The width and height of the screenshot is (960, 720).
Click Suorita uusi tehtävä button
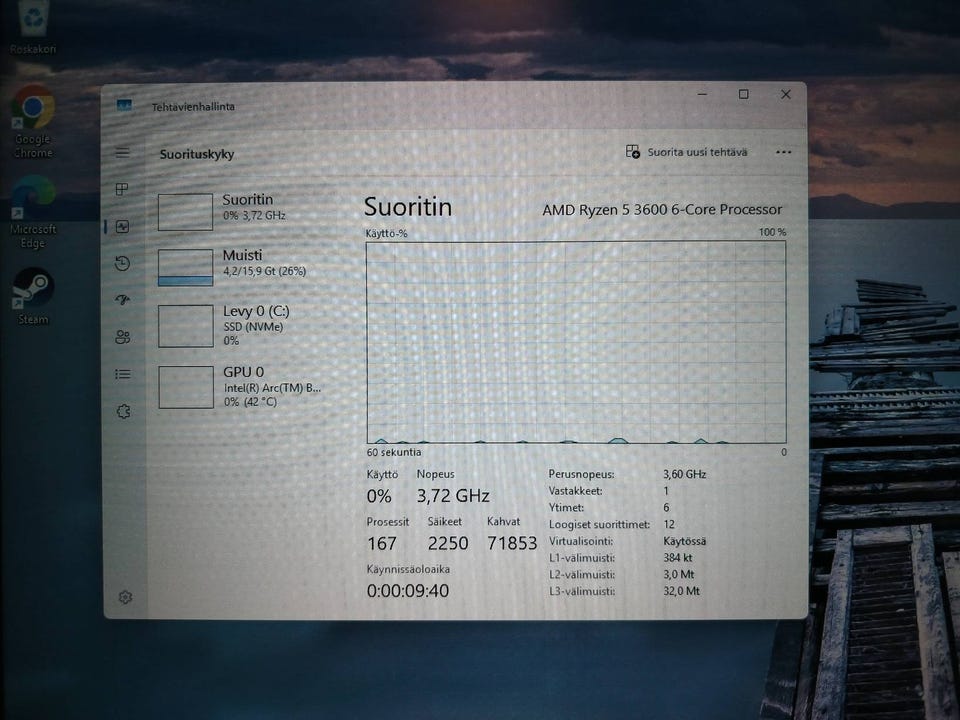[x=686, y=152]
